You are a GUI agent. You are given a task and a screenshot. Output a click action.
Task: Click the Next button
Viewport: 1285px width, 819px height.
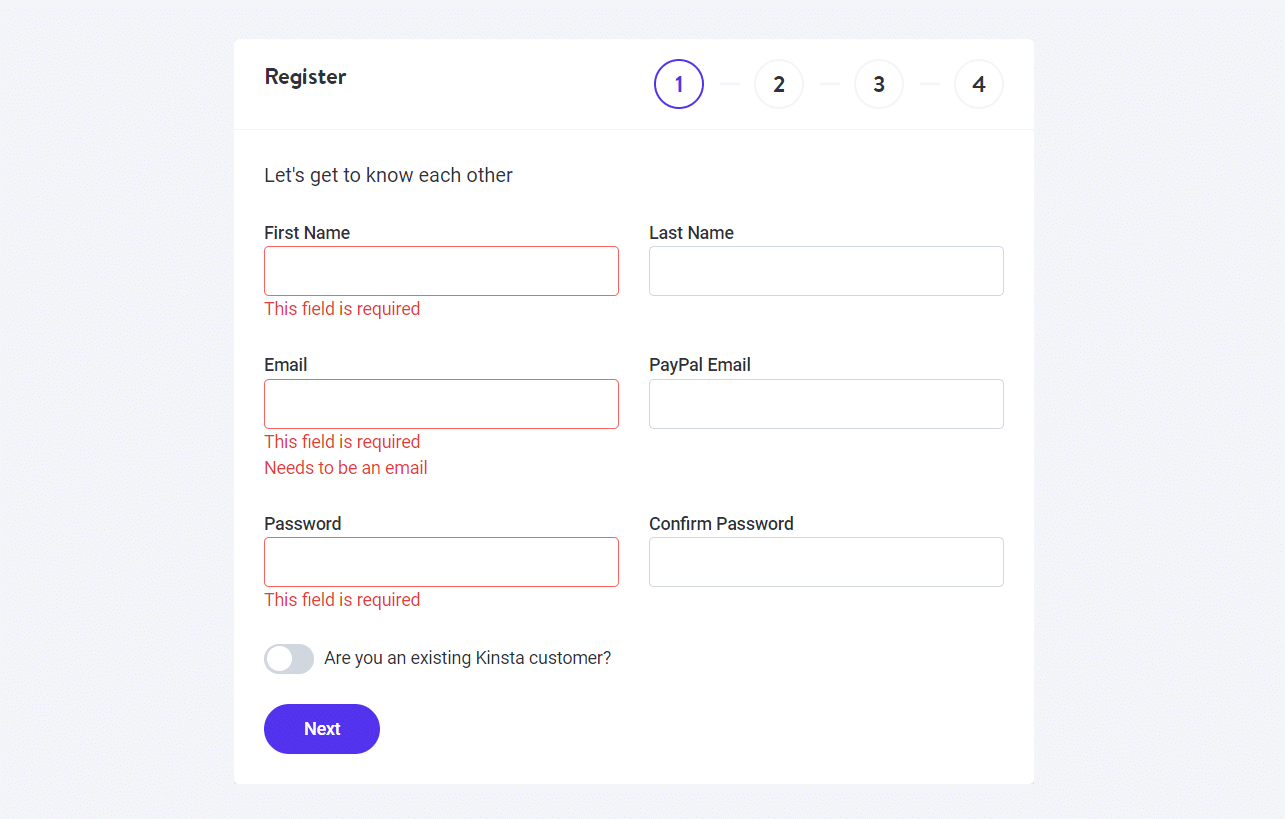[x=321, y=728]
